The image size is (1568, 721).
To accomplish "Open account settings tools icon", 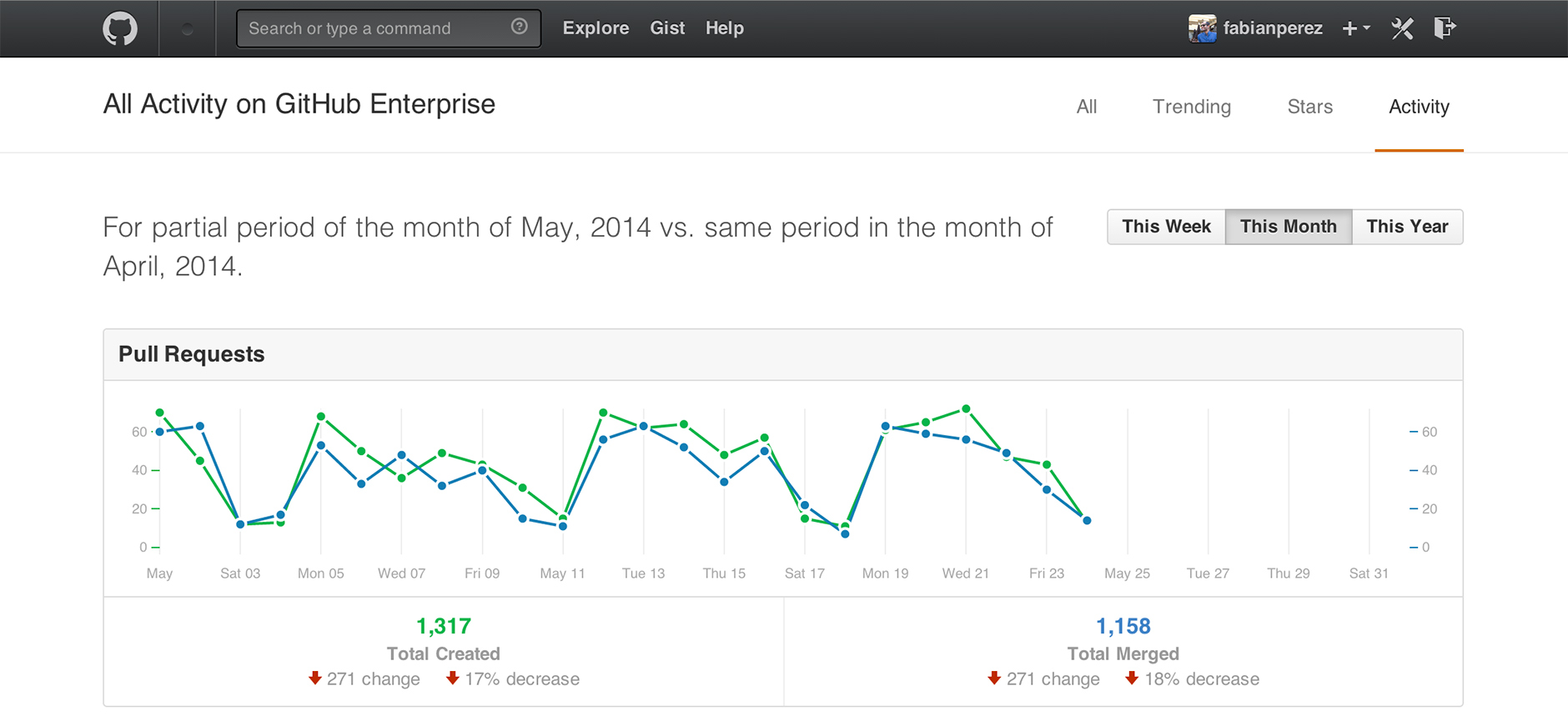I will pyautogui.click(x=1402, y=28).
